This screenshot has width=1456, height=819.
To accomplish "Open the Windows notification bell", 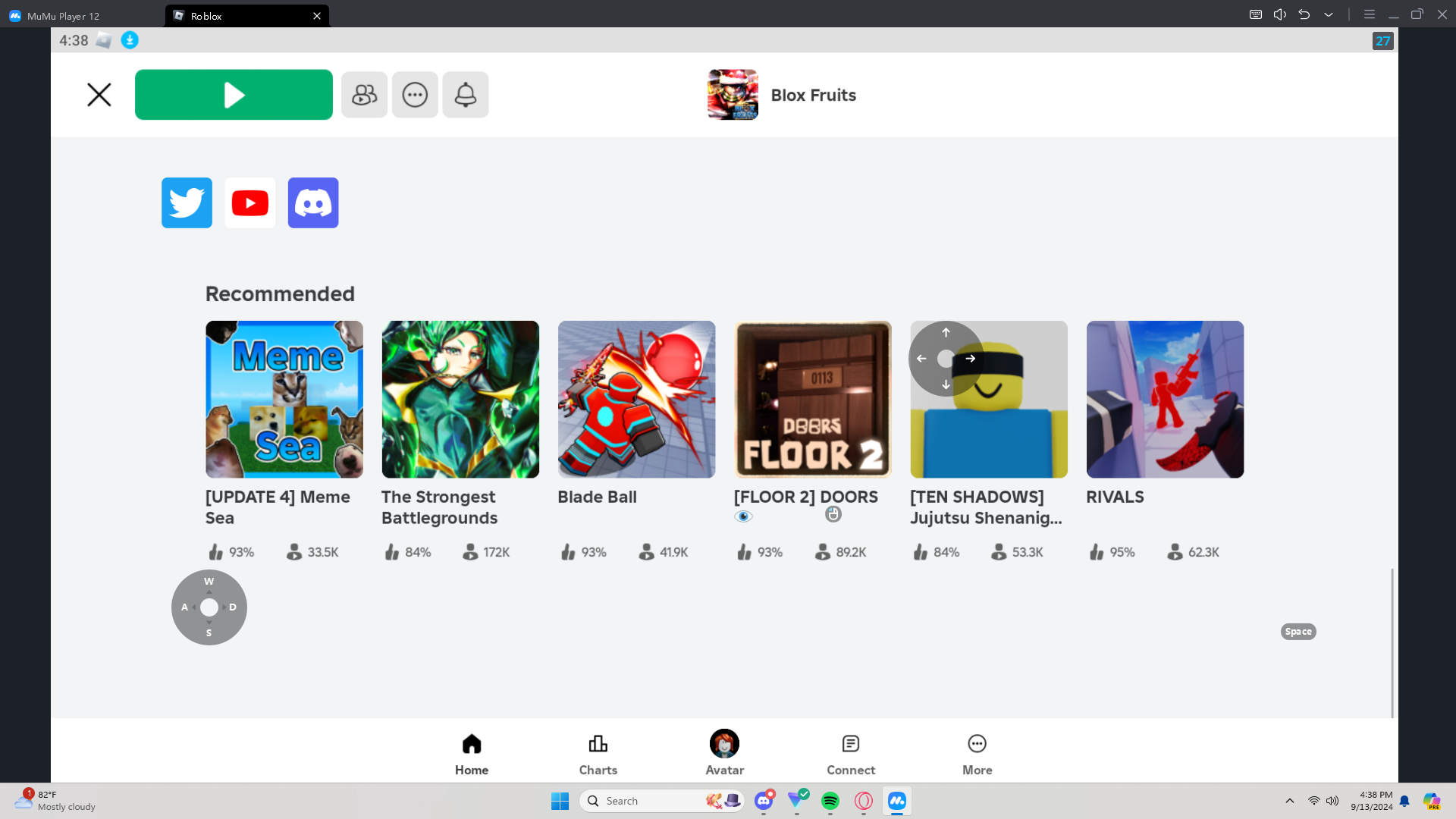I will tap(1404, 801).
